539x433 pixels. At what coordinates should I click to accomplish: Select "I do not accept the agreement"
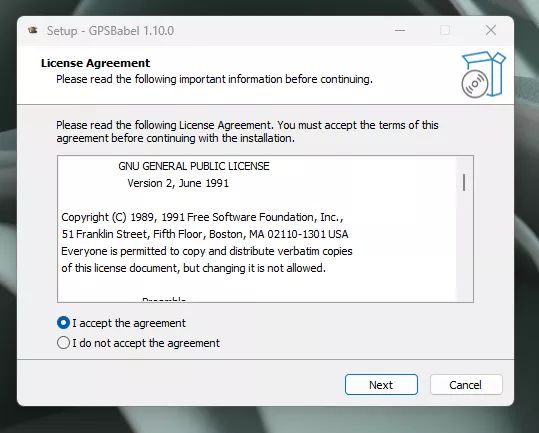click(63, 343)
